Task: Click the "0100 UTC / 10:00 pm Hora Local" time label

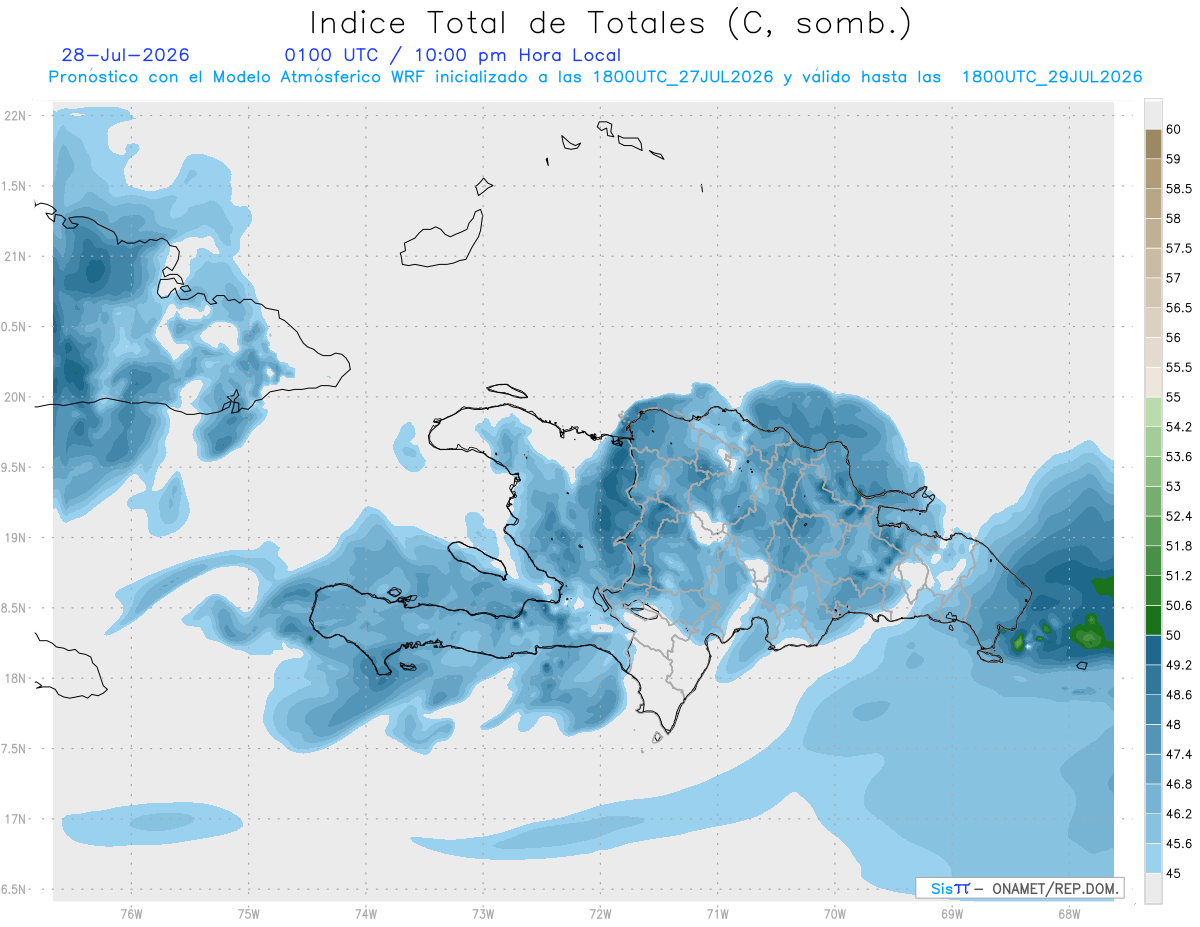Action: pos(453,56)
